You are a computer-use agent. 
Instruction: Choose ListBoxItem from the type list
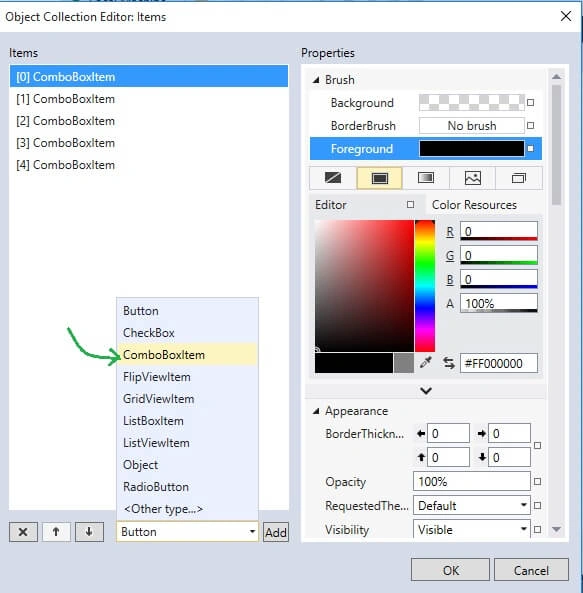coord(188,421)
